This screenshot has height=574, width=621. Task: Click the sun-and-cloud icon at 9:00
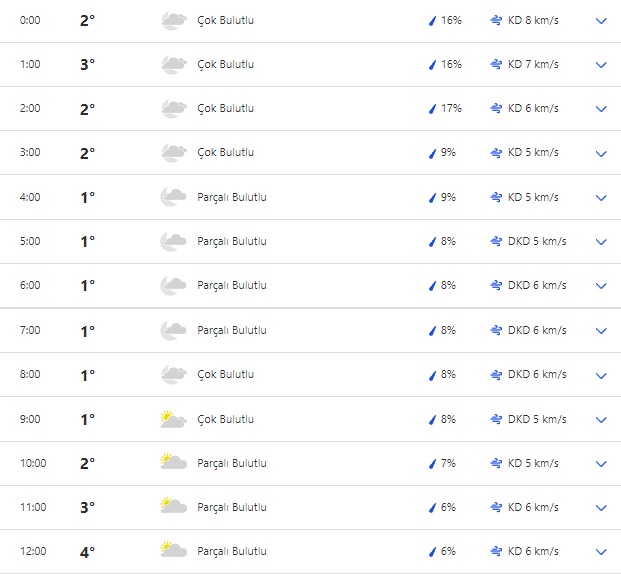(x=173, y=419)
